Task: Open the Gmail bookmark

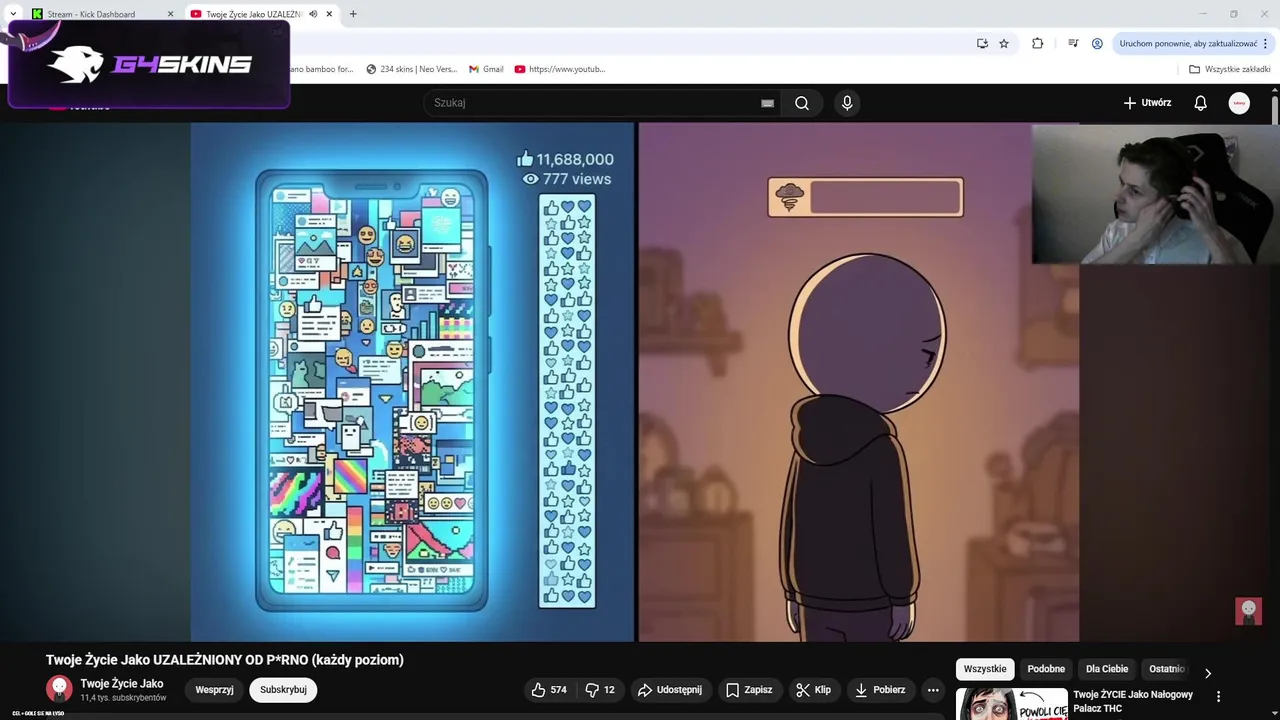Action: coord(486,69)
